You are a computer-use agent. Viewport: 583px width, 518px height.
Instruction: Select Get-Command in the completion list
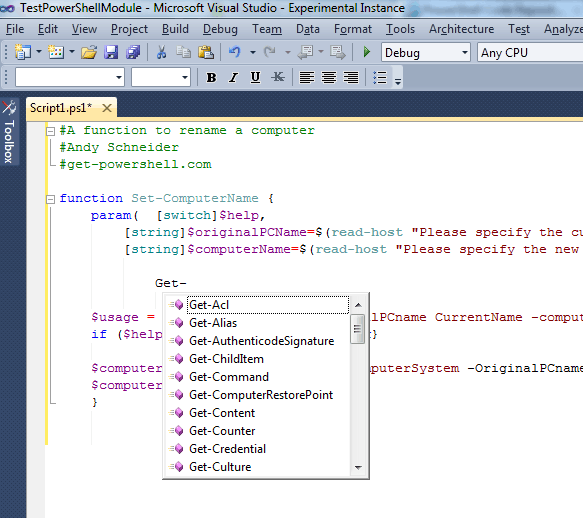click(229, 377)
